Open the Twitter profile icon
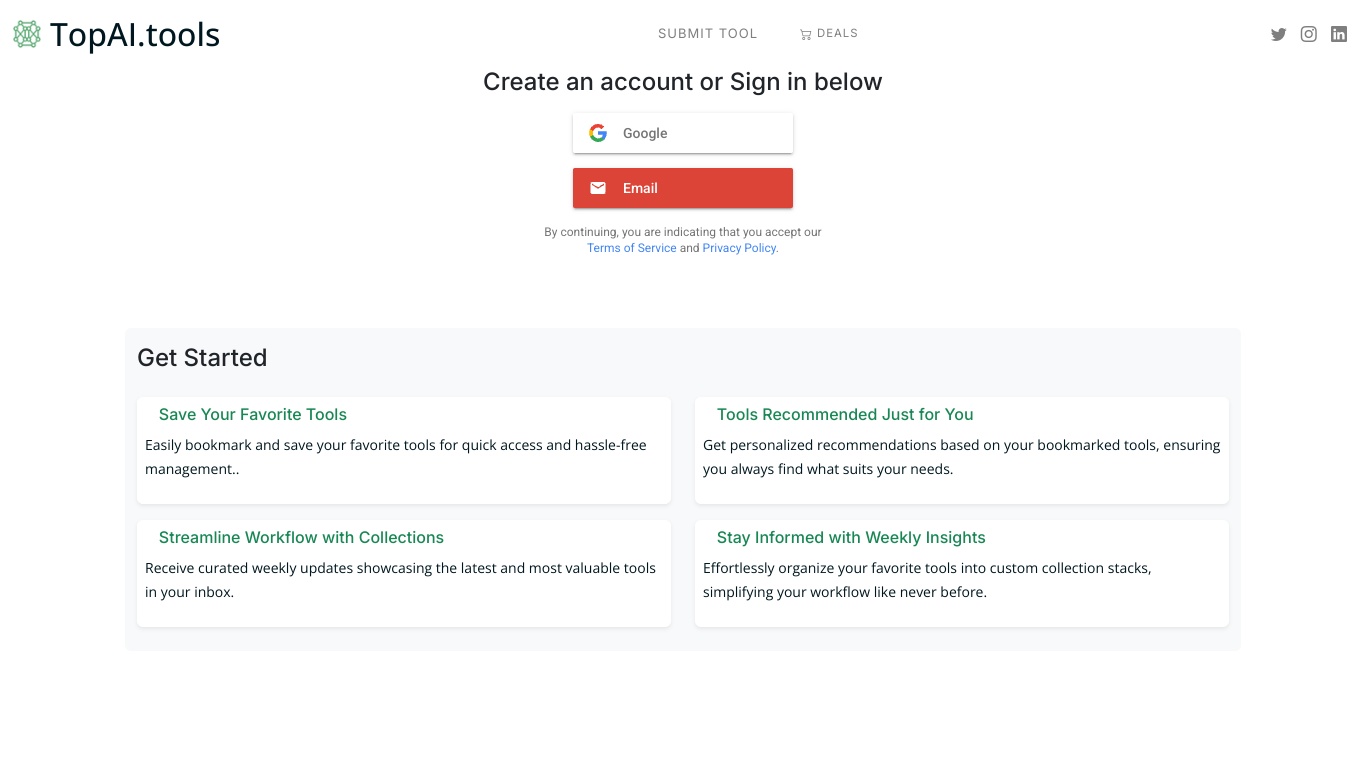Viewport: 1366px width, 768px height. tap(1278, 34)
